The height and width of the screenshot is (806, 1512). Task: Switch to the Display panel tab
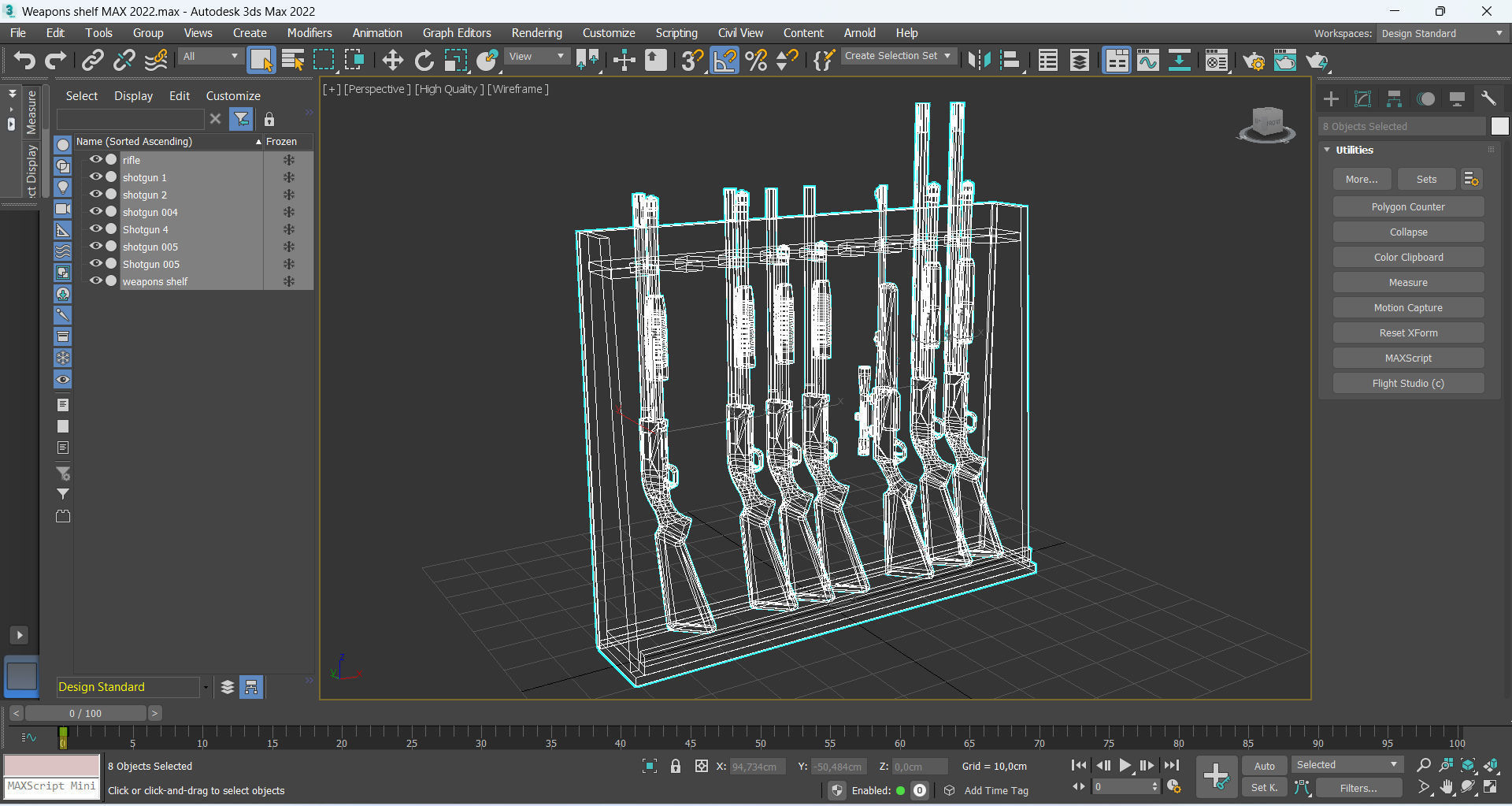(1457, 98)
